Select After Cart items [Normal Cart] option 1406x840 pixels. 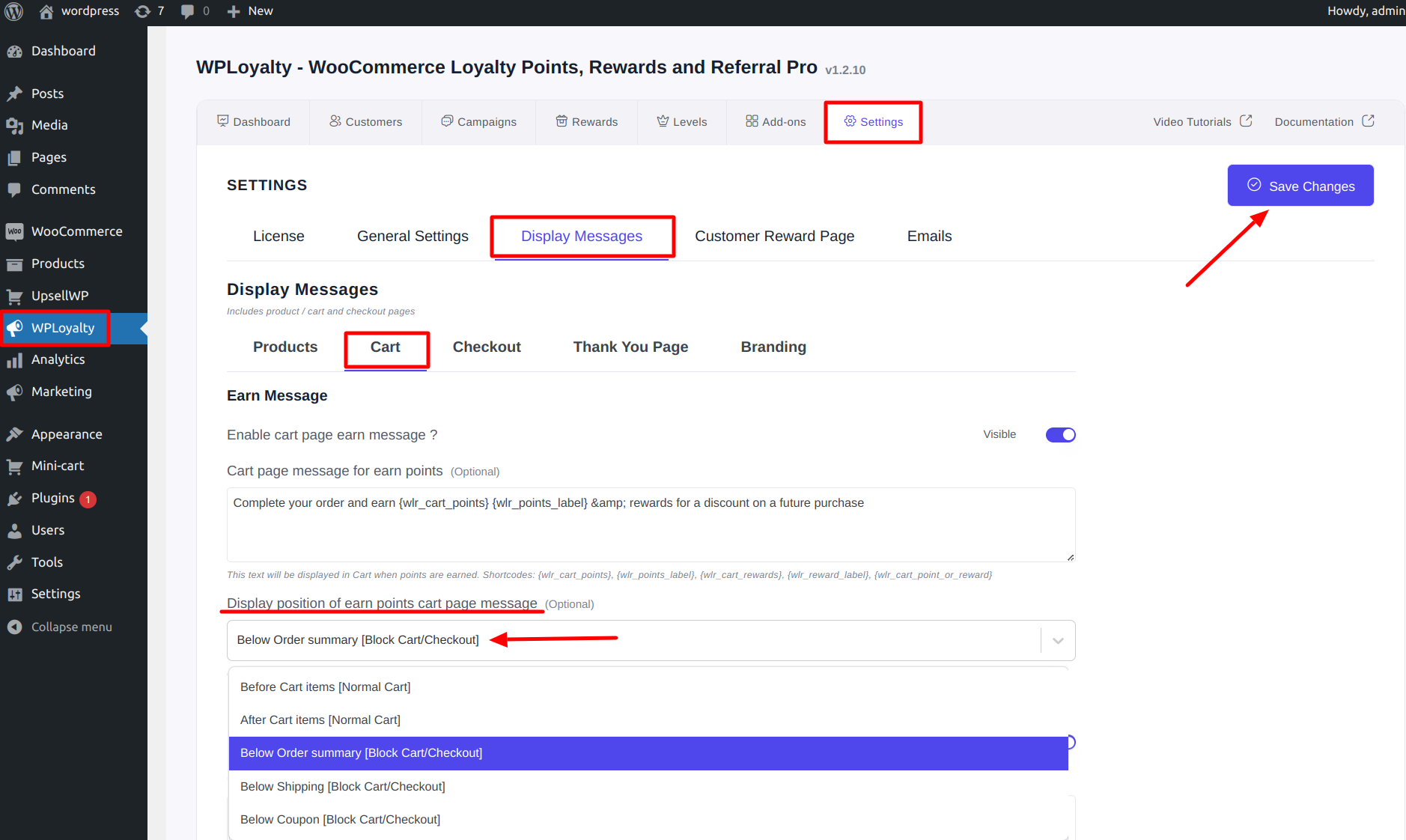click(x=320, y=719)
